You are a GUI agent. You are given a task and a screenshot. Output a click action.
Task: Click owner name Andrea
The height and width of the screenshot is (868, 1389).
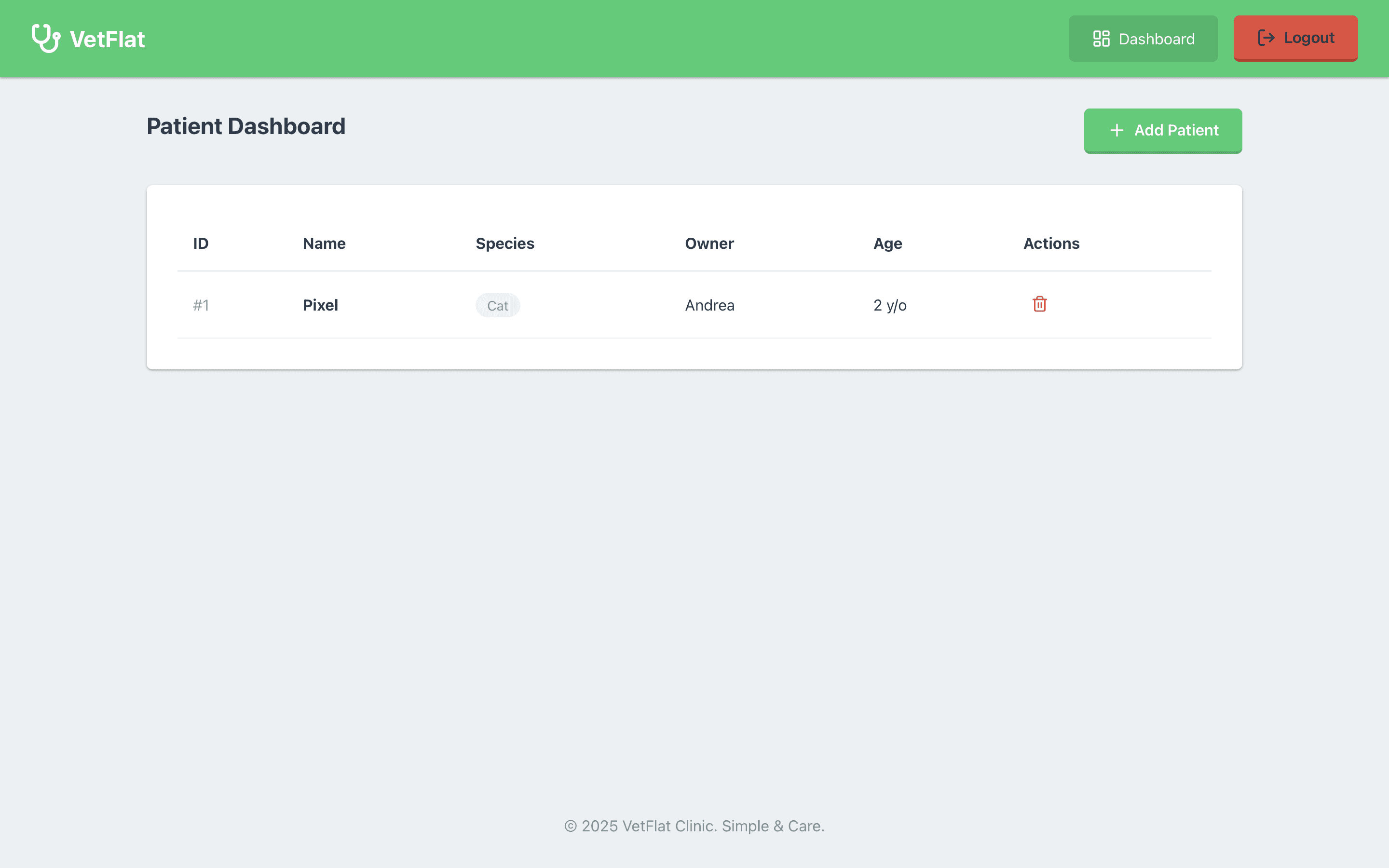709,305
